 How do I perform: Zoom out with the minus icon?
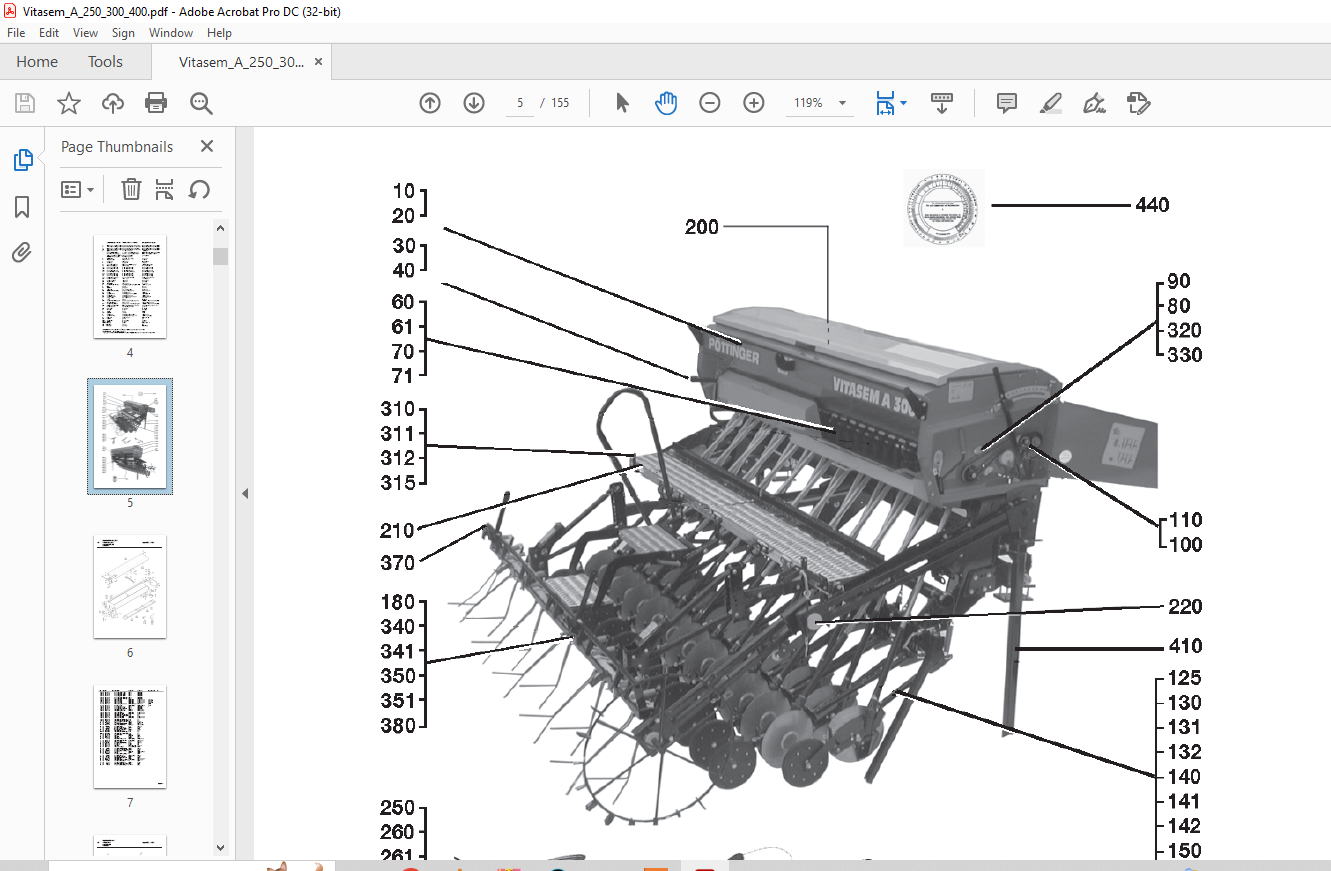click(710, 103)
